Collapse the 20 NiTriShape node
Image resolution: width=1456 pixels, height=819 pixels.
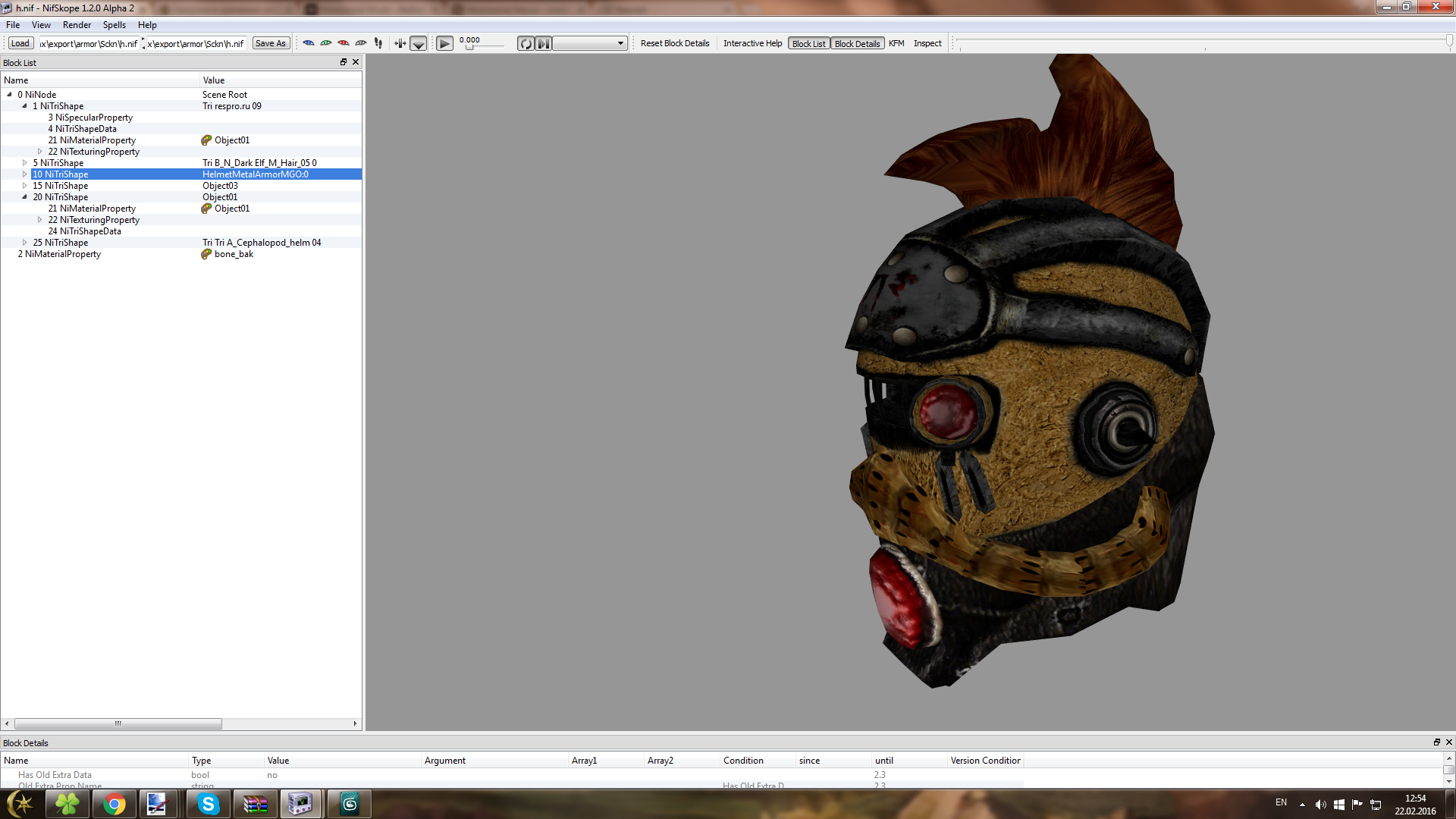24,197
